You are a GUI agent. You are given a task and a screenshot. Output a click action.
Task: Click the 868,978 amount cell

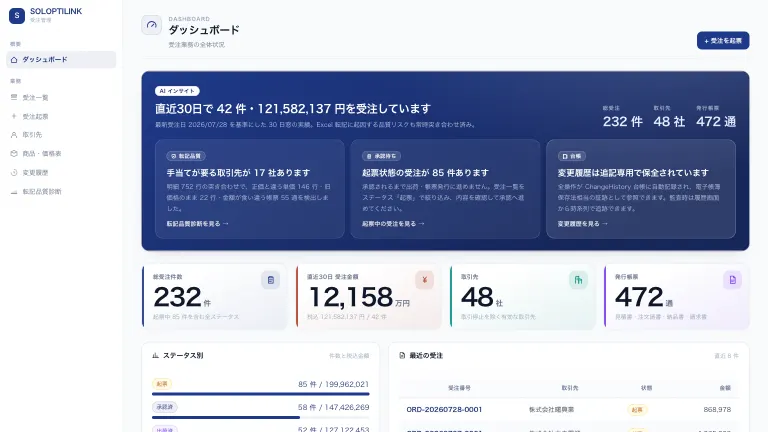click(717, 409)
